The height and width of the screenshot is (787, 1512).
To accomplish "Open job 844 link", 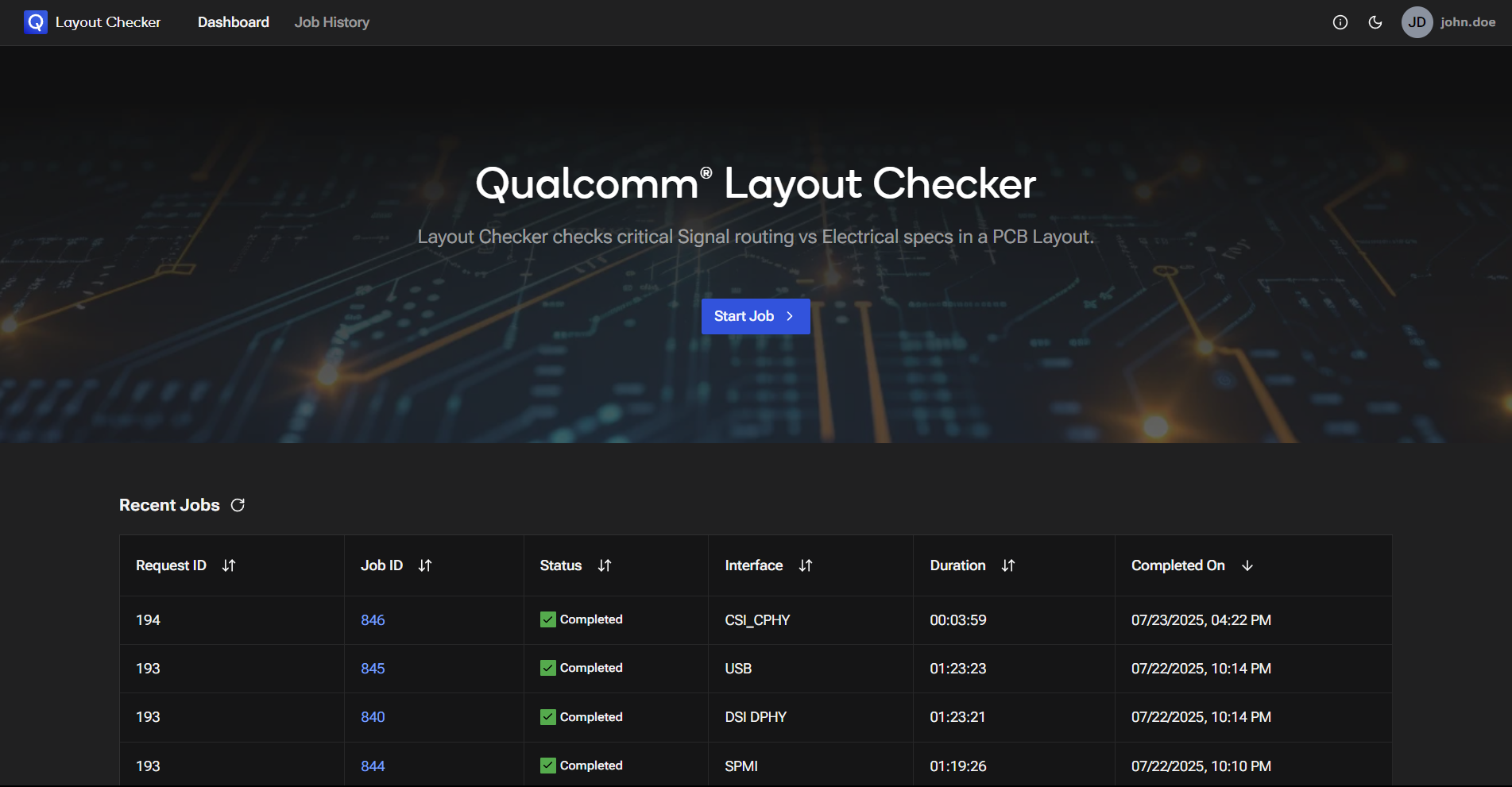I will click(373, 766).
